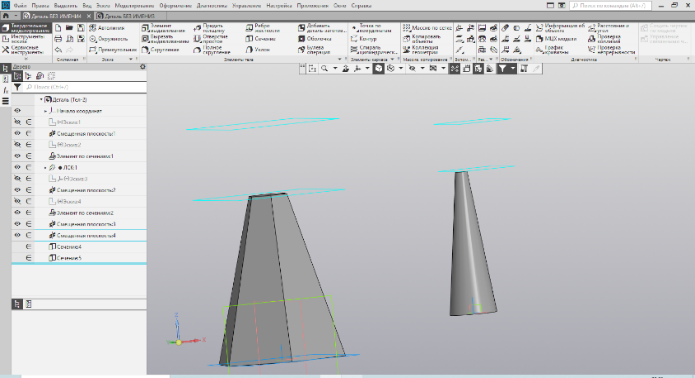The height and width of the screenshot is (378, 695).
Task: Open the Вид menu
Action: pyautogui.click(x=87, y=6)
